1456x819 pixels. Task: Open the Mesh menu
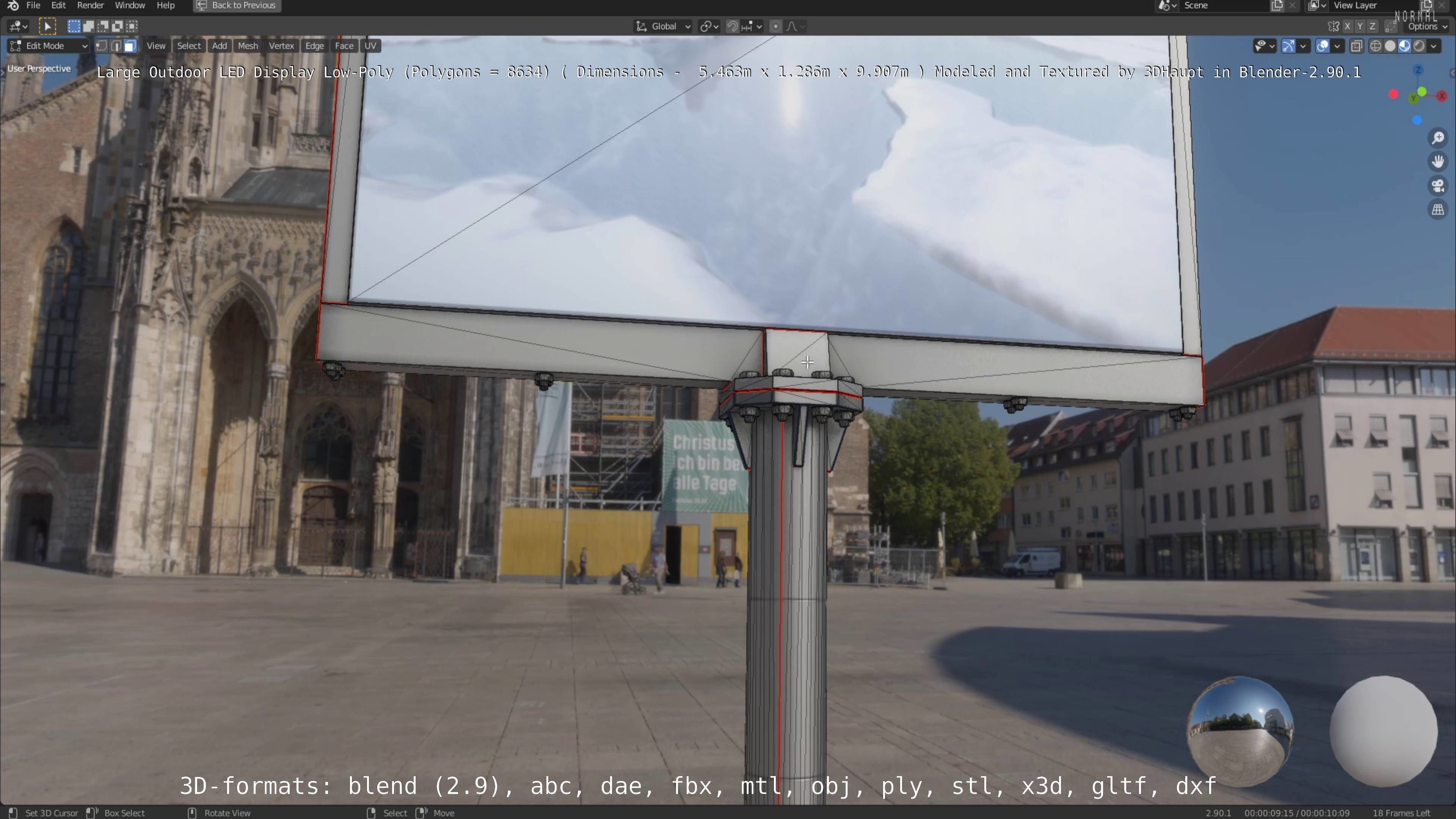point(248,46)
